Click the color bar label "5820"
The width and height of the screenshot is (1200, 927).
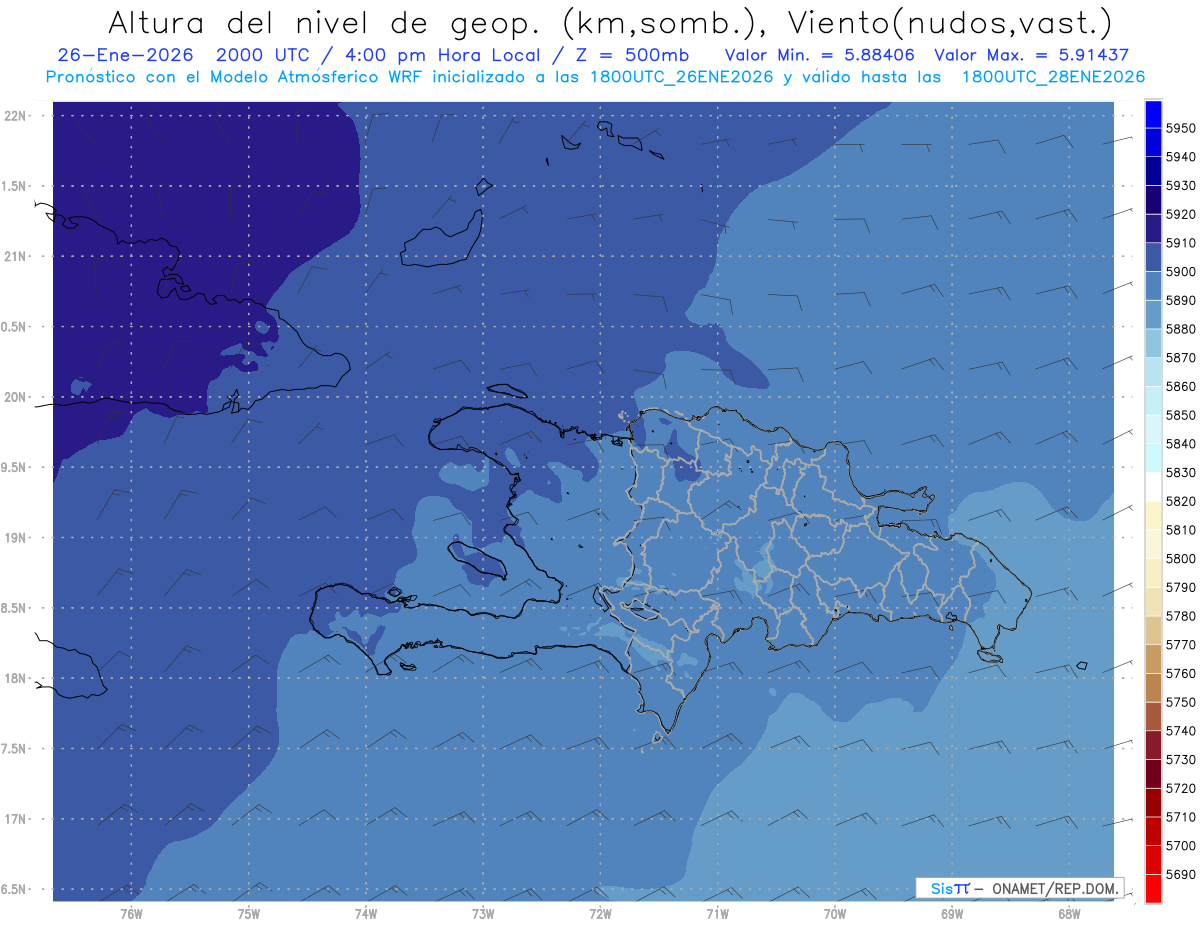[1181, 501]
